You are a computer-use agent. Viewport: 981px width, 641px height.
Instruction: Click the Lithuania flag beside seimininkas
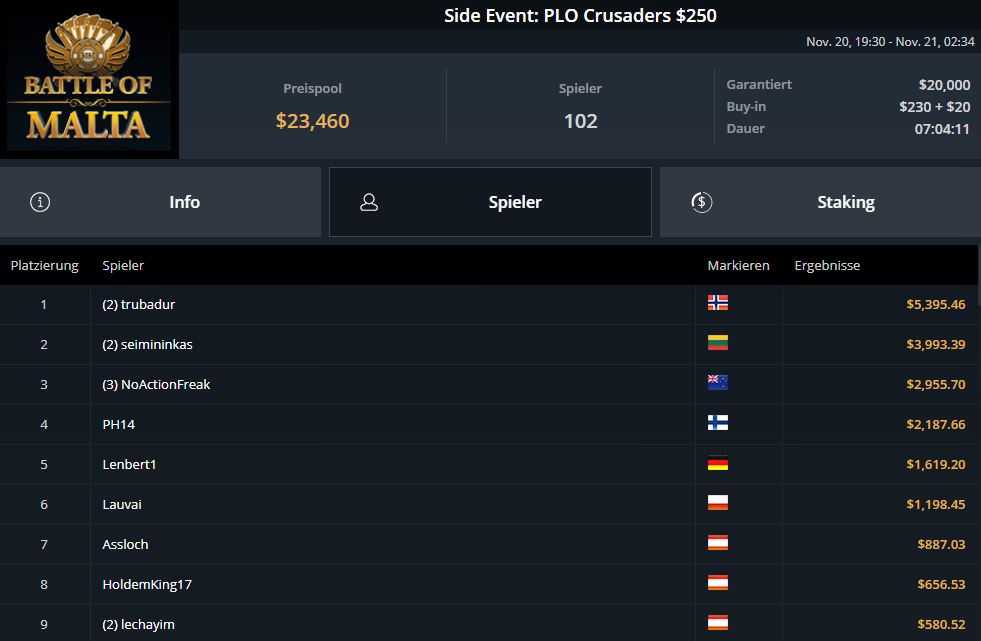pos(717,343)
